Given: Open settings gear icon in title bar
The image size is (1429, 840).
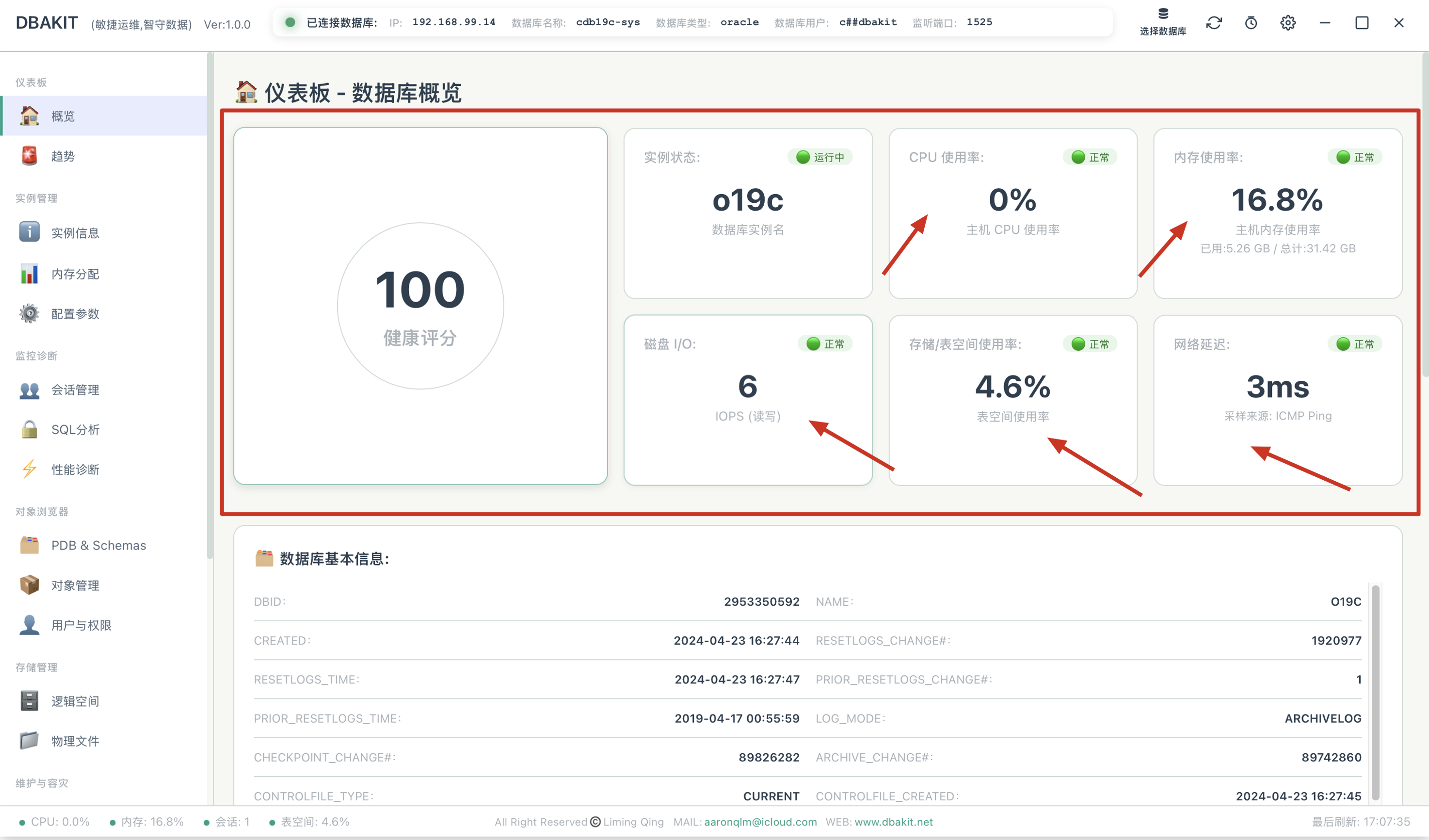Looking at the screenshot, I should tap(1288, 23).
